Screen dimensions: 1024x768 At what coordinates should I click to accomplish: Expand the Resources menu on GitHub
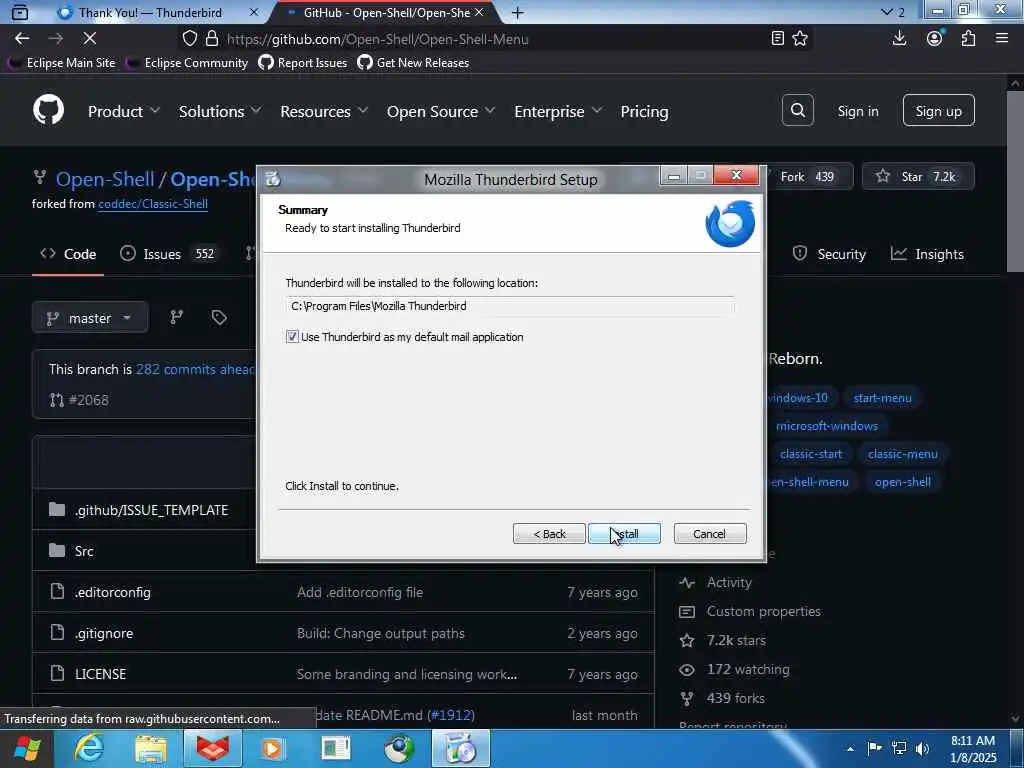tap(324, 112)
